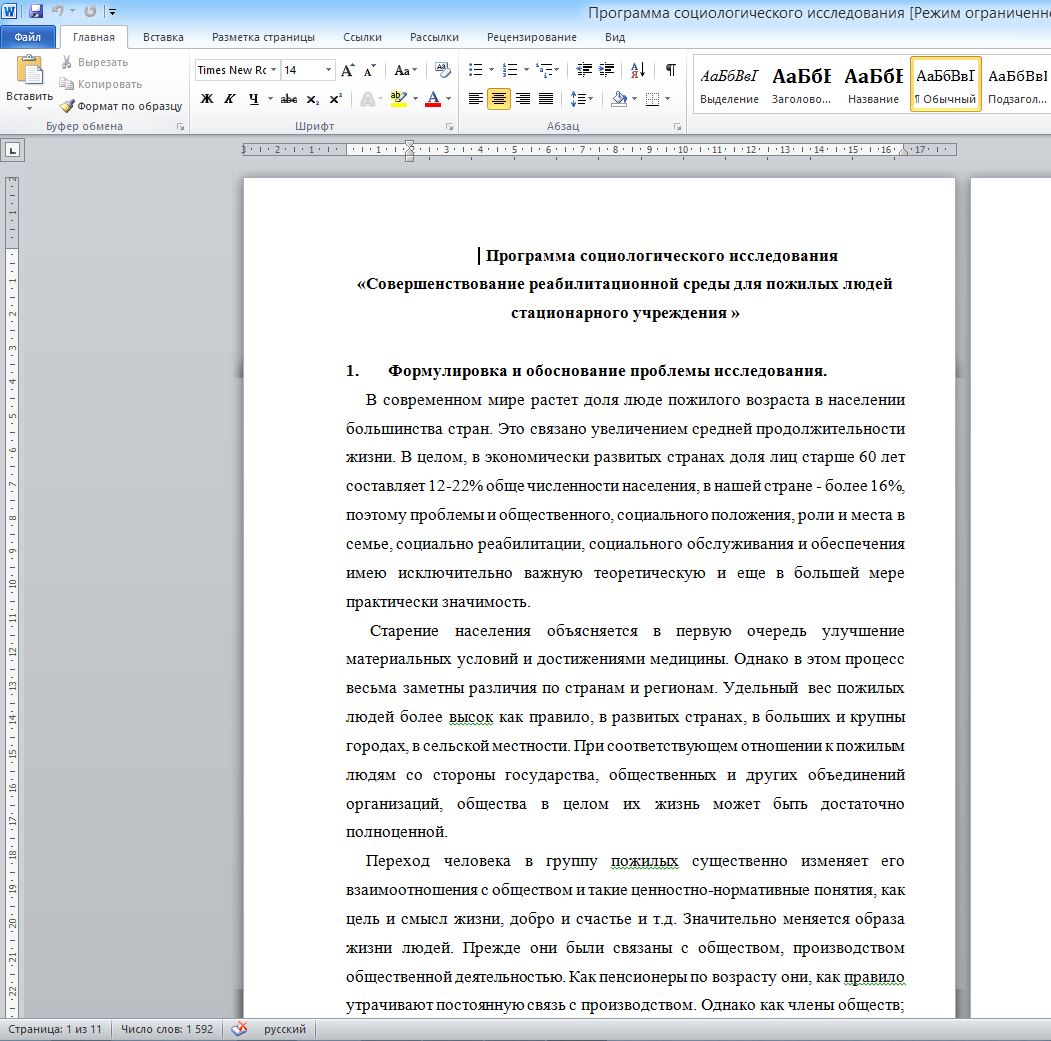Click the language indicator русский
1051x1041 pixels.
click(285, 1029)
